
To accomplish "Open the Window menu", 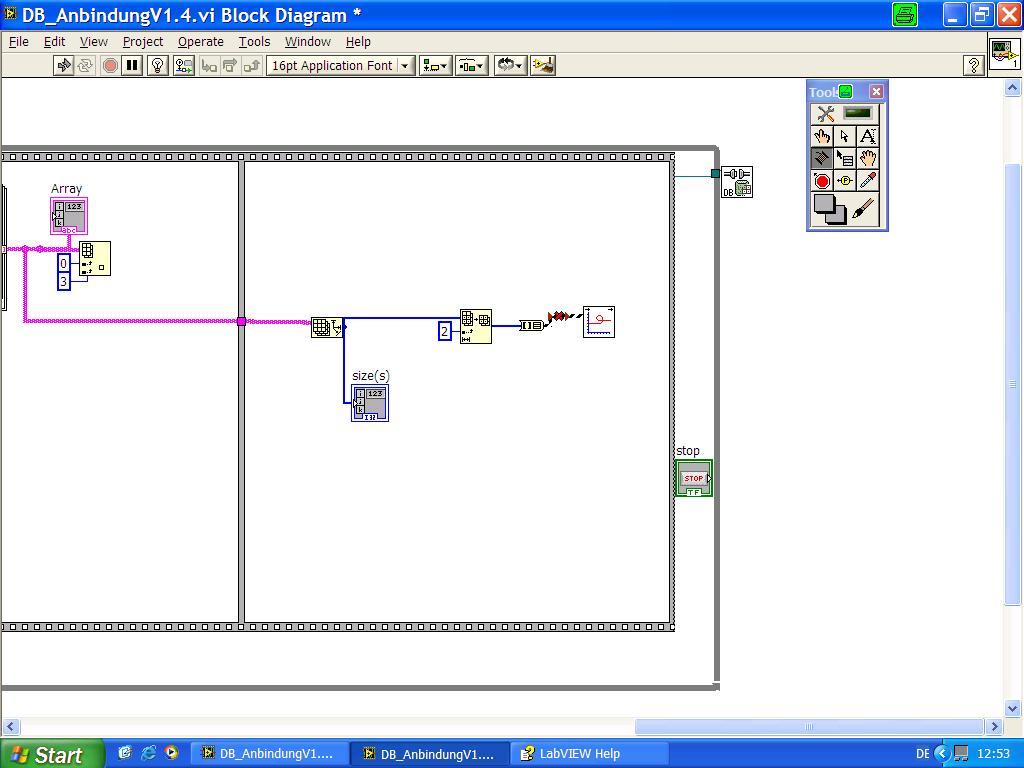I will click(308, 41).
